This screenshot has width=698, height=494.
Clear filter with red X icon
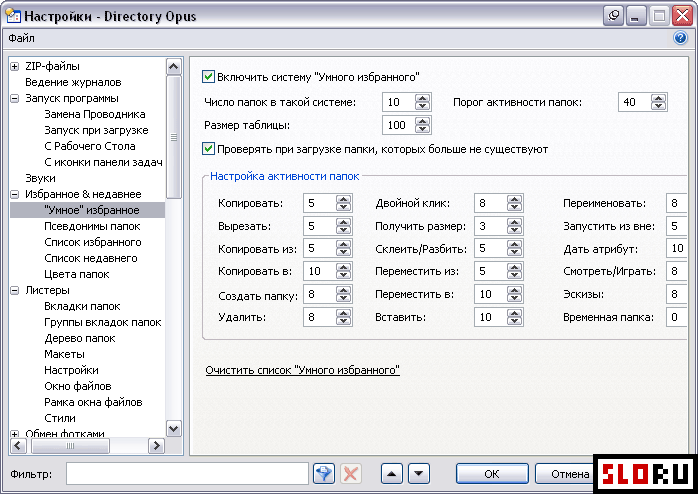coord(351,474)
